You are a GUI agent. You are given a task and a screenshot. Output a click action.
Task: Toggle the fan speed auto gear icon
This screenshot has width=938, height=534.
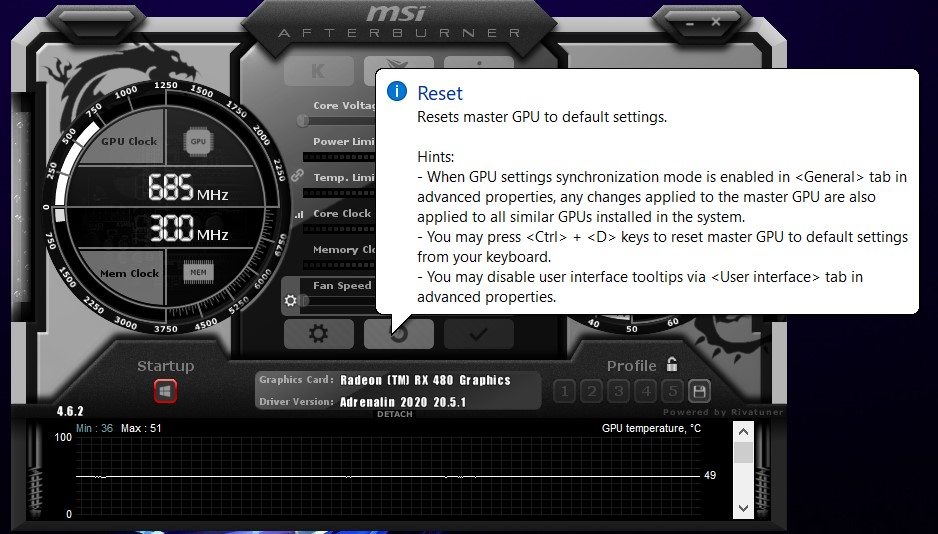[291, 300]
